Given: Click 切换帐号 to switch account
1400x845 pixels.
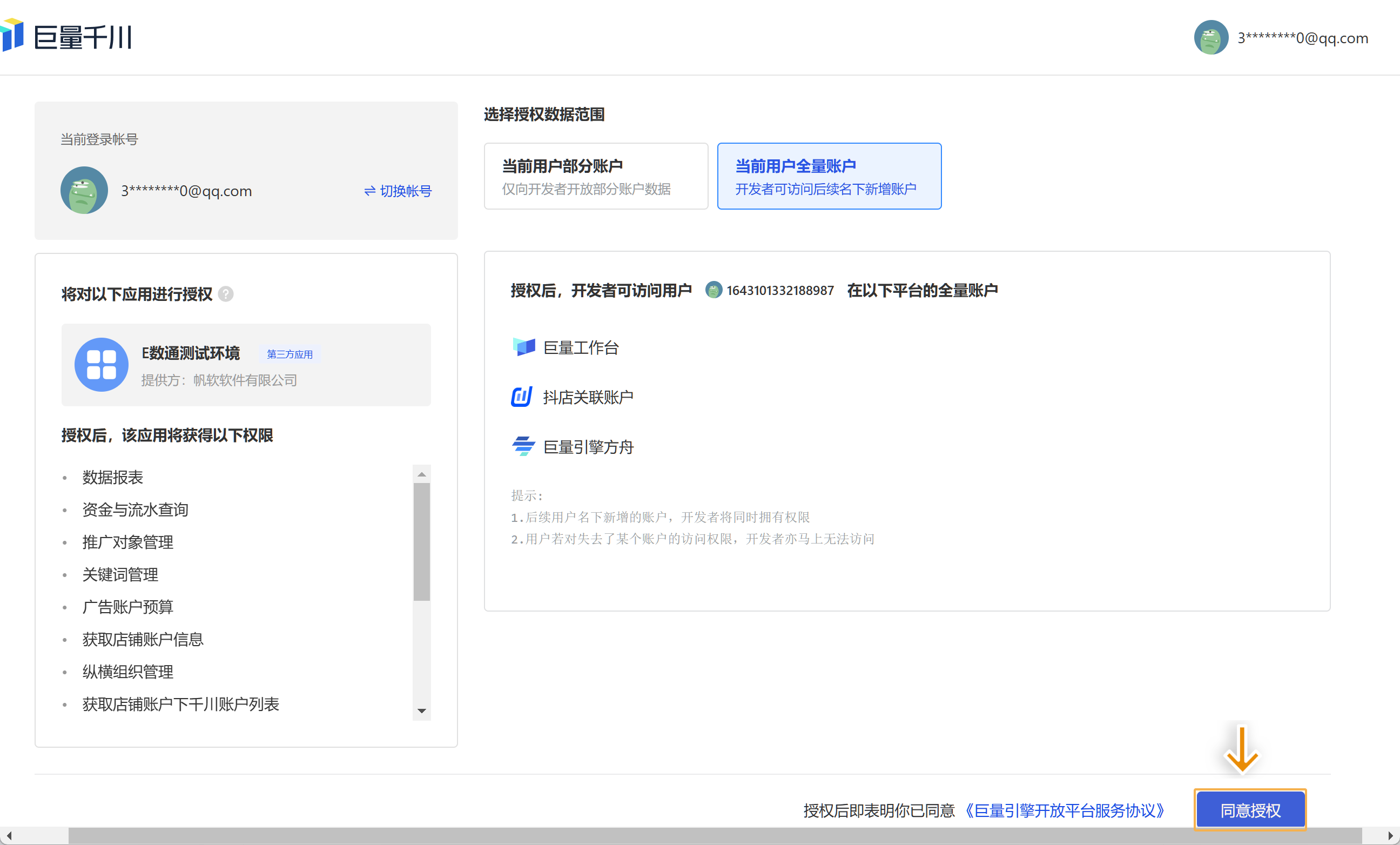Looking at the screenshot, I should 398,191.
